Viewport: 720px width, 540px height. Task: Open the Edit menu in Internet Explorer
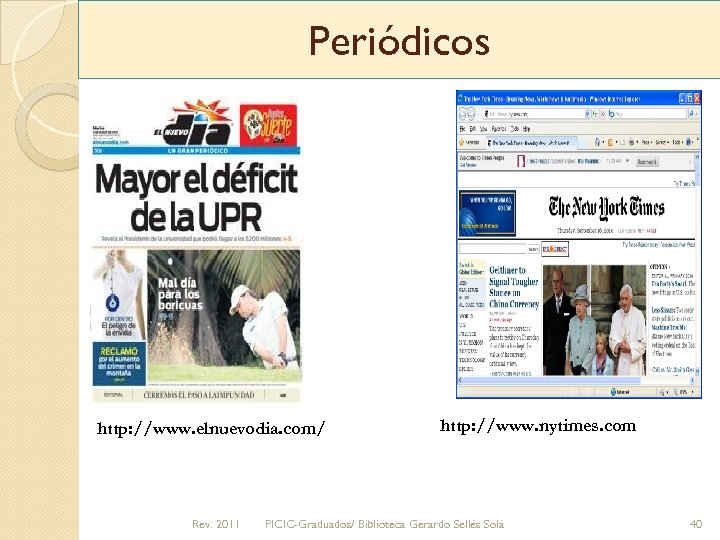tap(472, 129)
